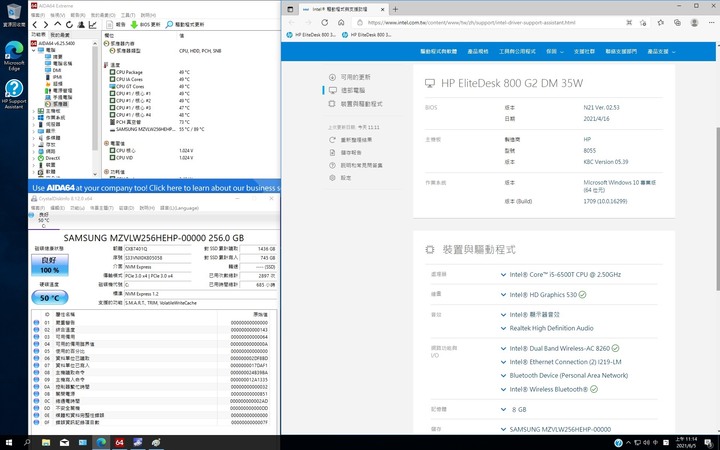
Task: Refresh AIDA64 sensor readings via toolbar
Action: (69, 24)
